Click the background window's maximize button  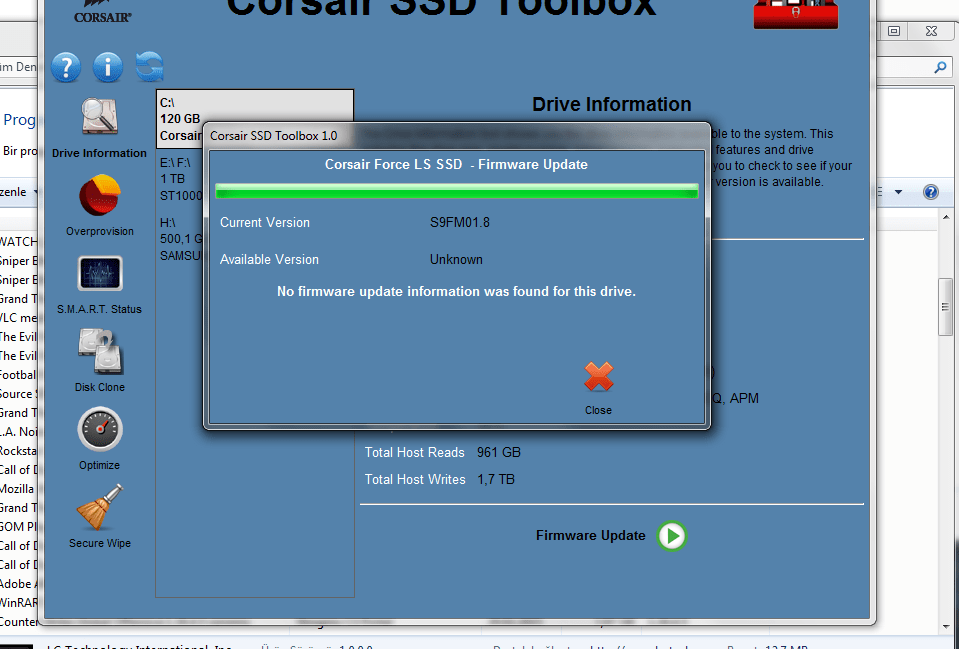point(894,31)
